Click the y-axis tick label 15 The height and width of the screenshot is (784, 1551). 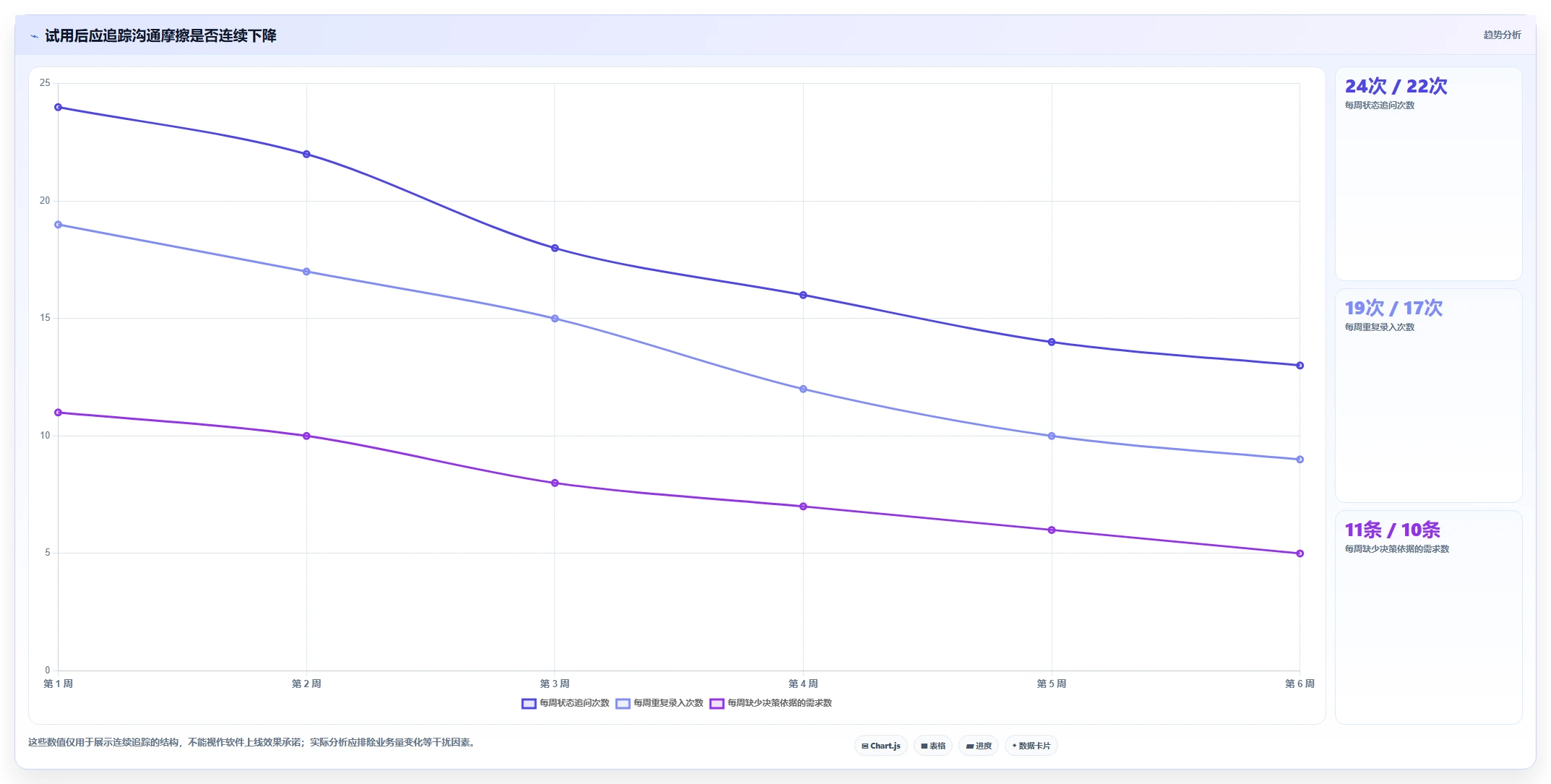(45, 318)
